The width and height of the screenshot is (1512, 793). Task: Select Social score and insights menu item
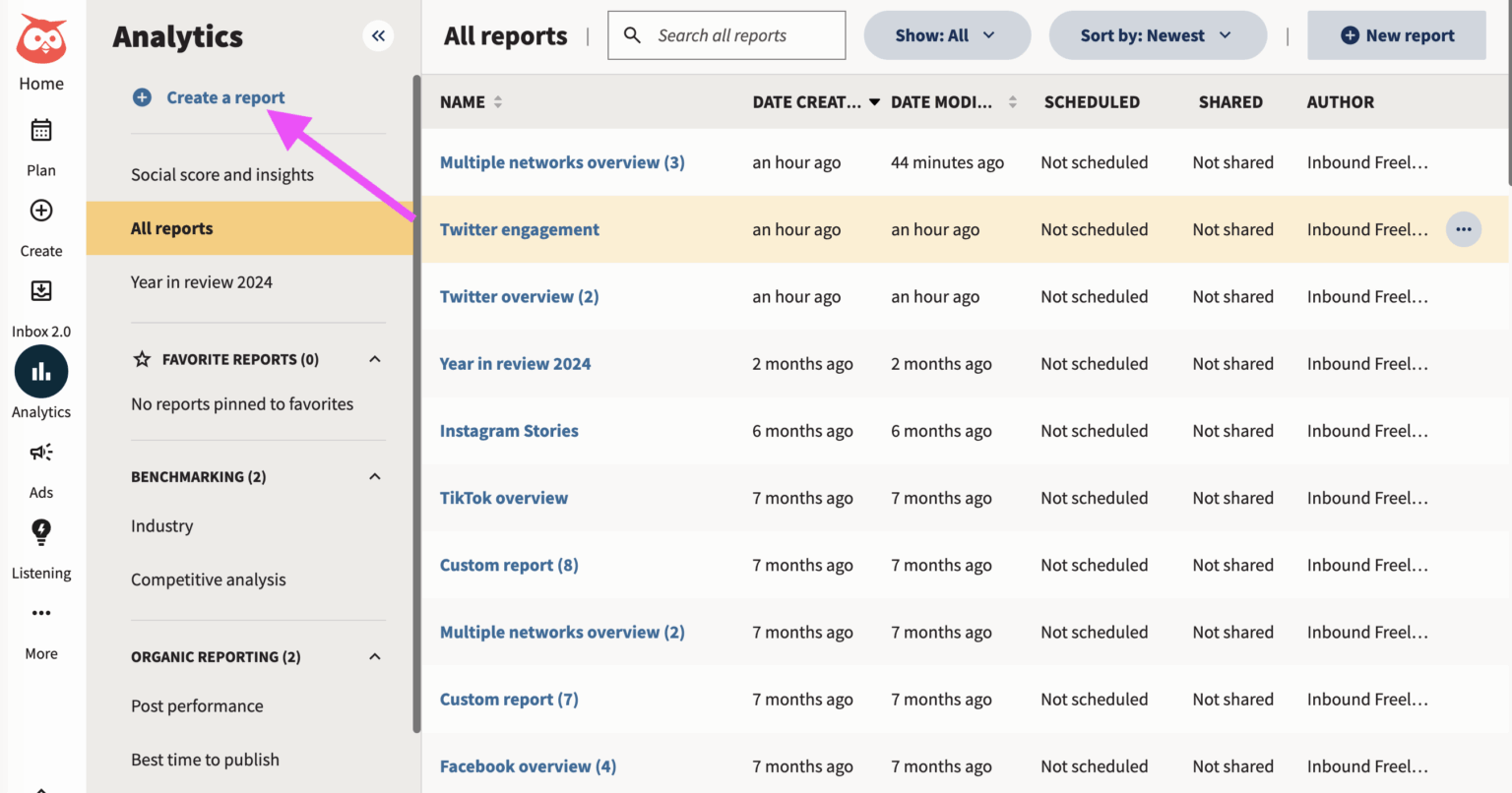click(x=222, y=175)
